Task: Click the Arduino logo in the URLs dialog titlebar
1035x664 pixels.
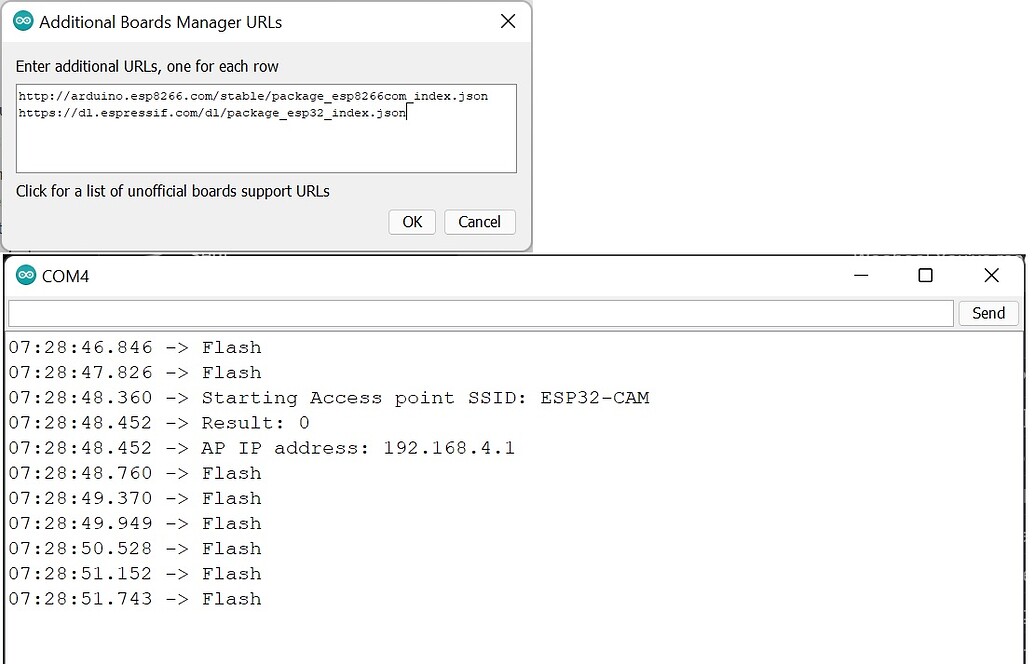Action: point(23,20)
